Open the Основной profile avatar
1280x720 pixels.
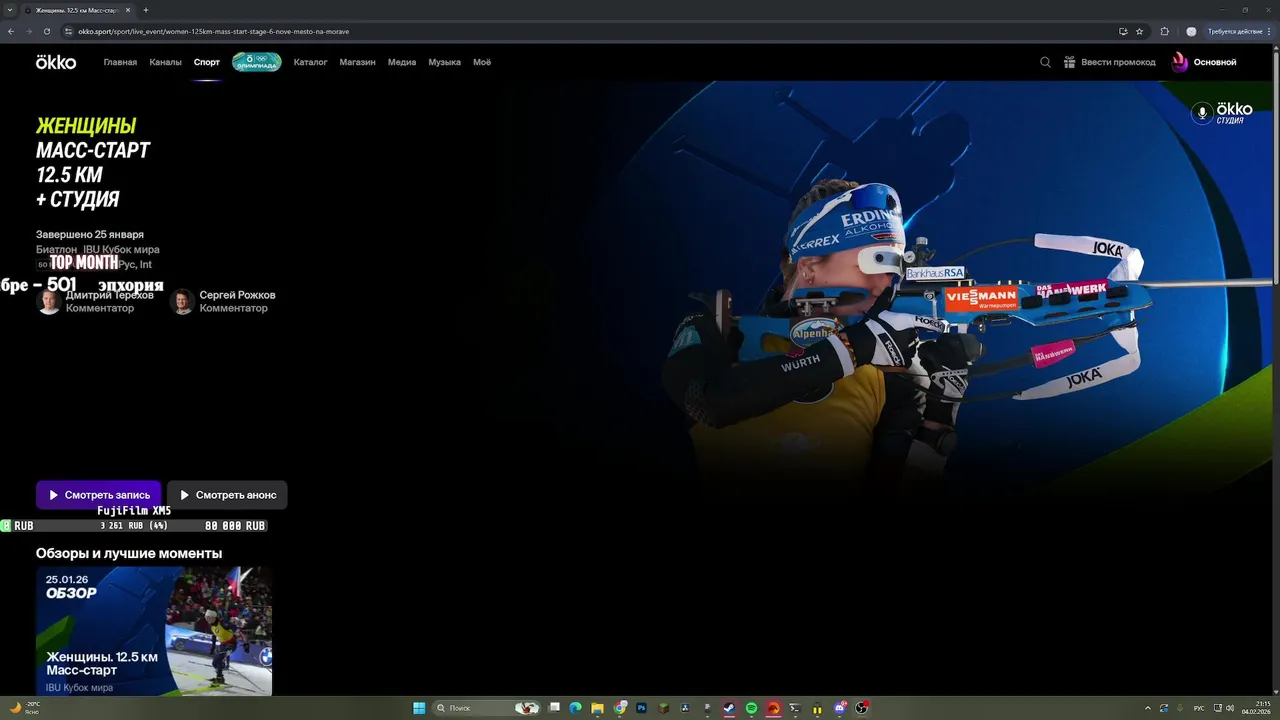[x=1180, y=62]
